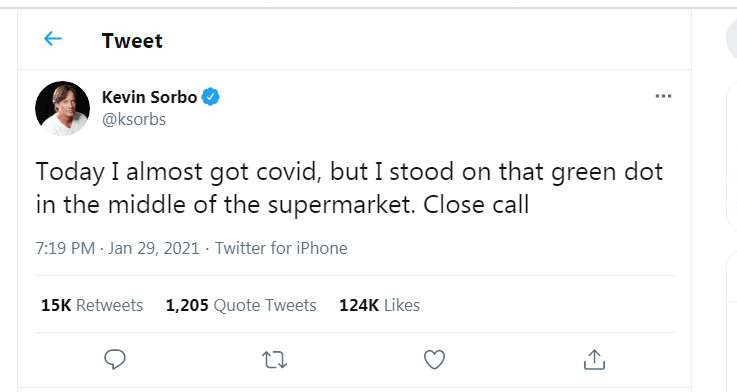Image resolution: width=737 pixels, height=392 pixels.
Task: Open the Twitter for iPhone source link
Action: point(281,248)
